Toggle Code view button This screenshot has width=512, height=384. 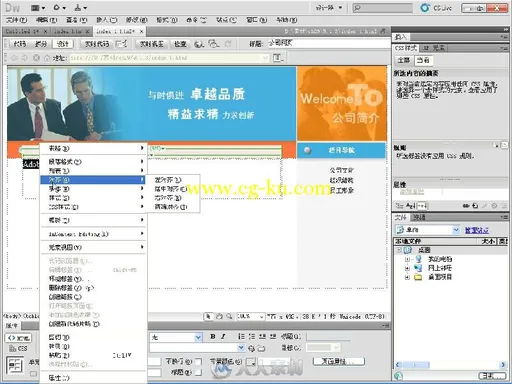tap(20, 44)
